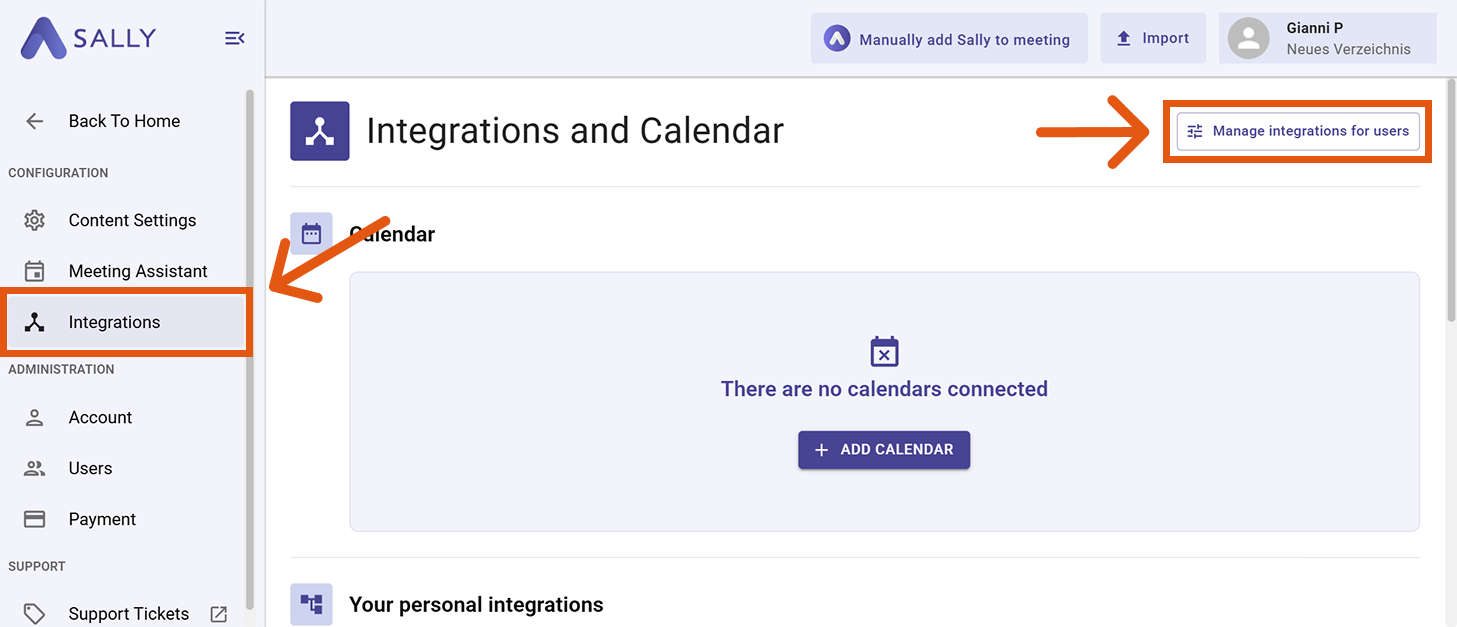Screen dimensions: 1457x627
Task: Open Support Tickets in the sidebar
Action: click(128, 614)
